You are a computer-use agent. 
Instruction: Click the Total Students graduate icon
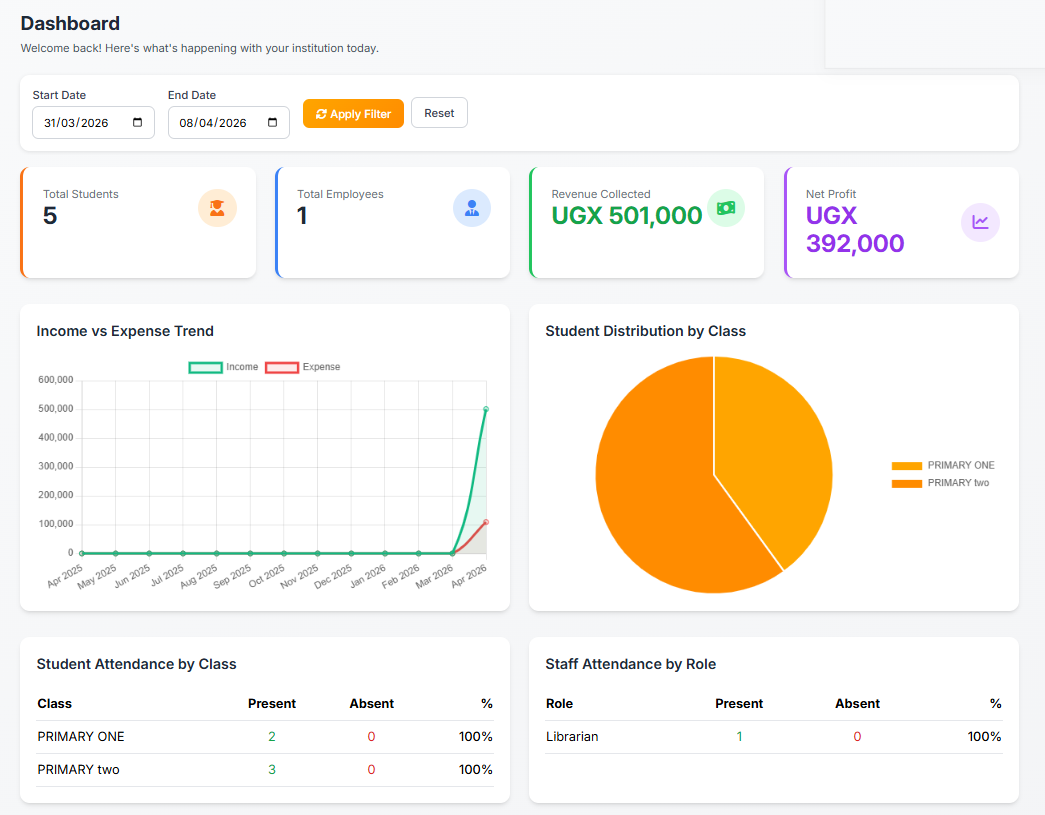217,207
